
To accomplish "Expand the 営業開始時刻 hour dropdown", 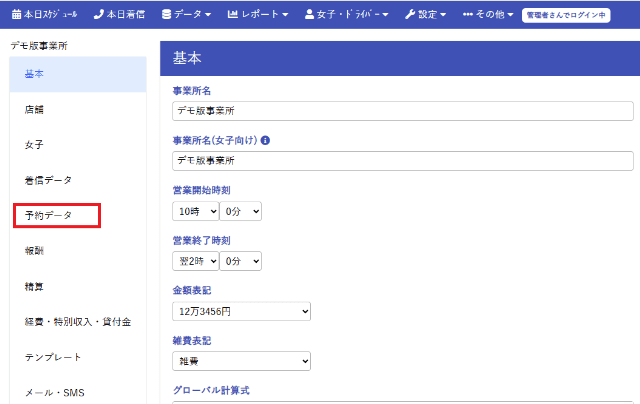I will tap(194, 211).
